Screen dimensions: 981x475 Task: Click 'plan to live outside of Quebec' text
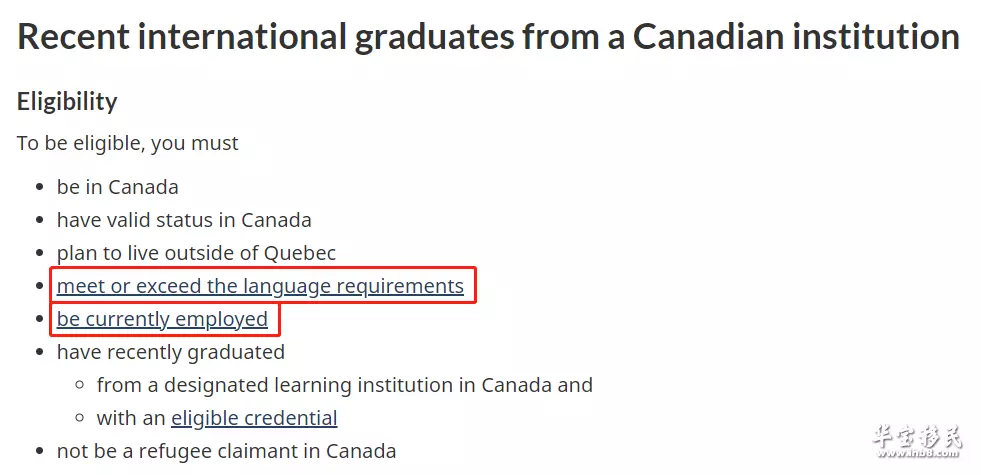tap(196, 253)
